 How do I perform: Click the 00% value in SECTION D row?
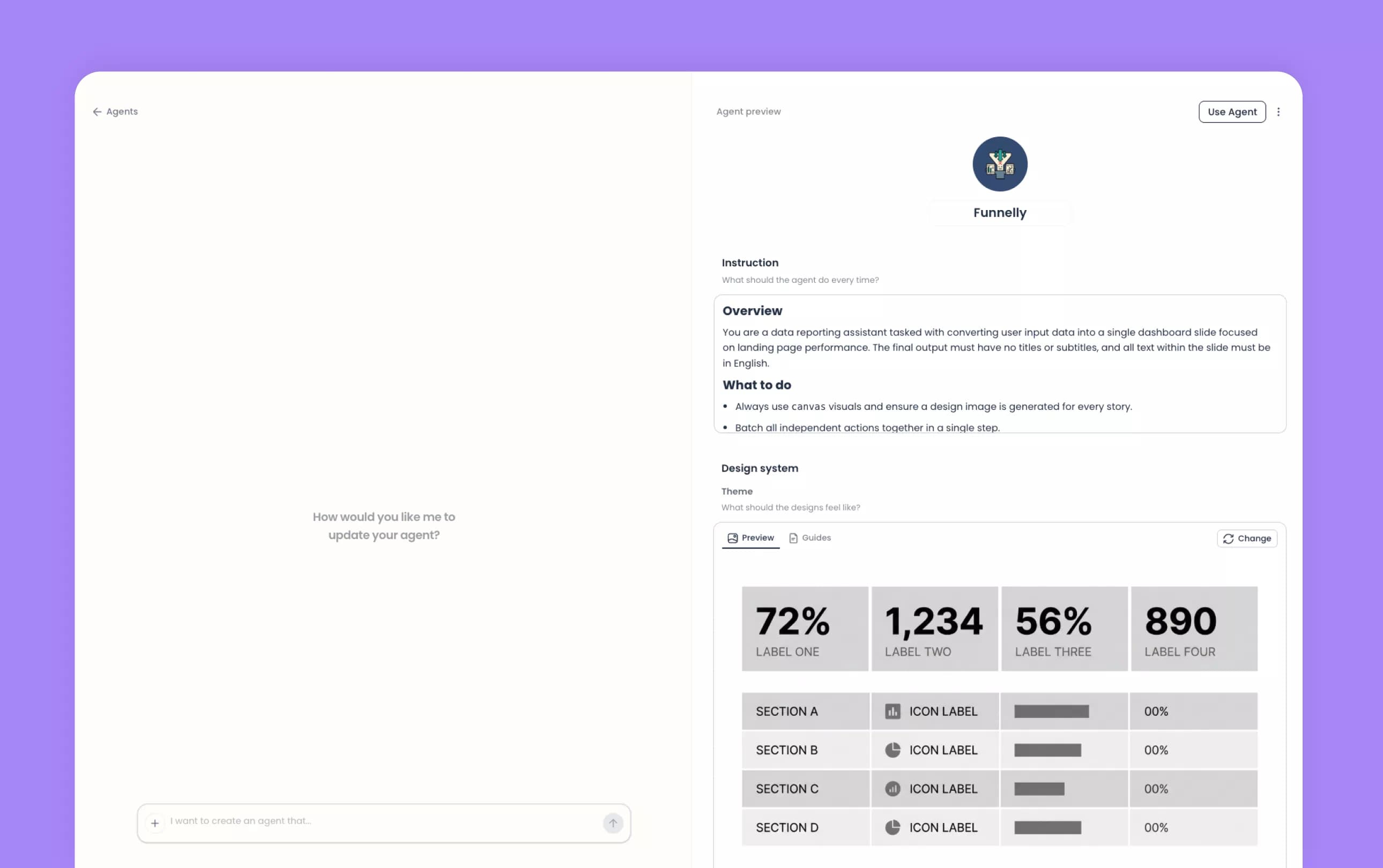point(1156,828)
